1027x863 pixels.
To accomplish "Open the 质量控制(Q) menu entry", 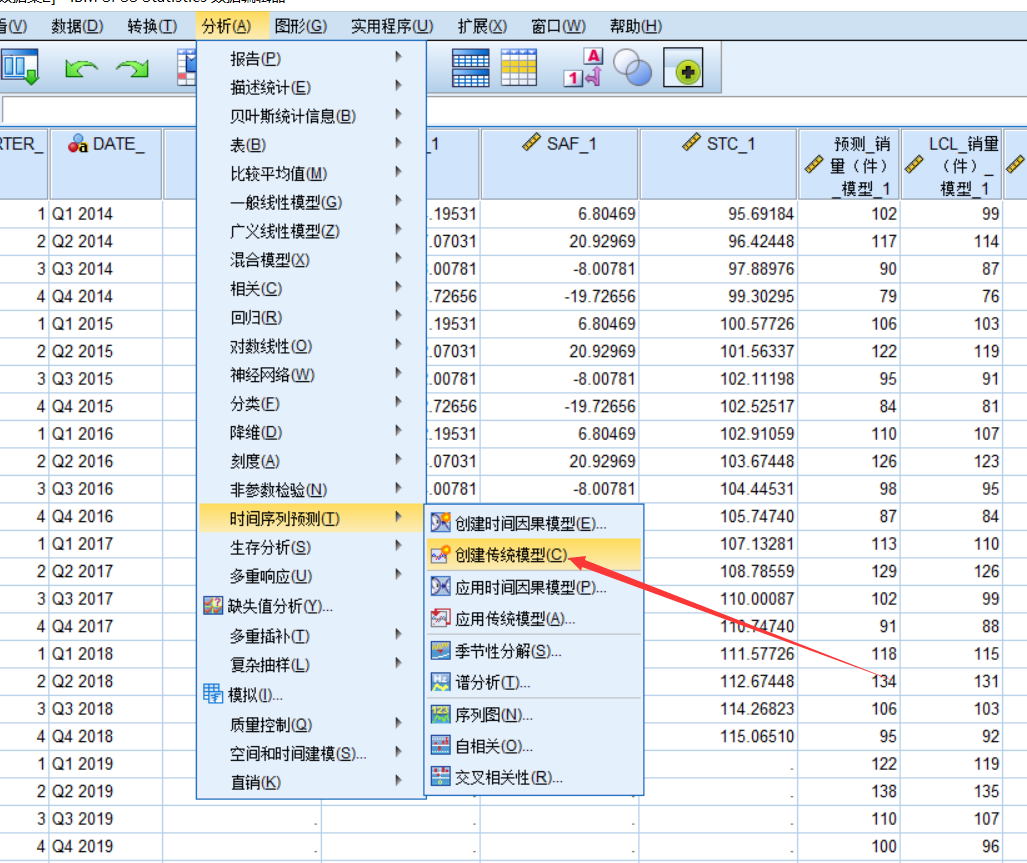I will (x=312, y=724).
